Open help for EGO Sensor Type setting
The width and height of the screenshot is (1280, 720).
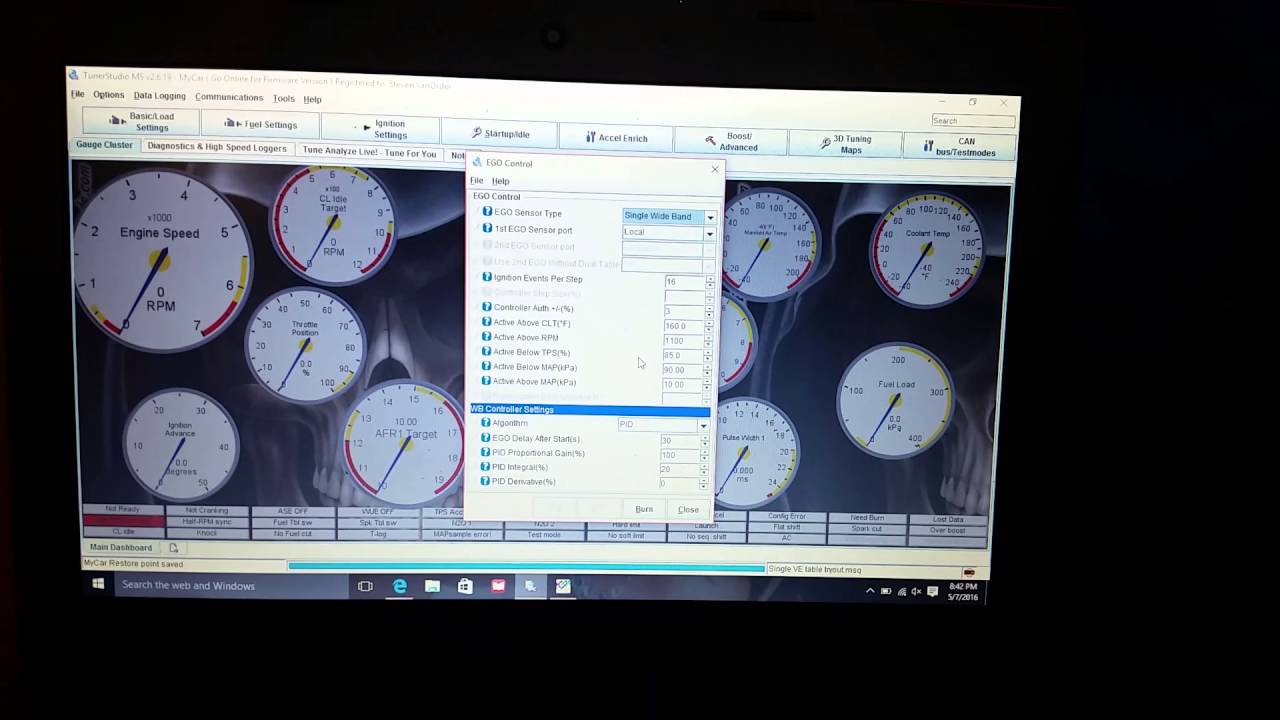pyautogui.click(x=487, y=212)
